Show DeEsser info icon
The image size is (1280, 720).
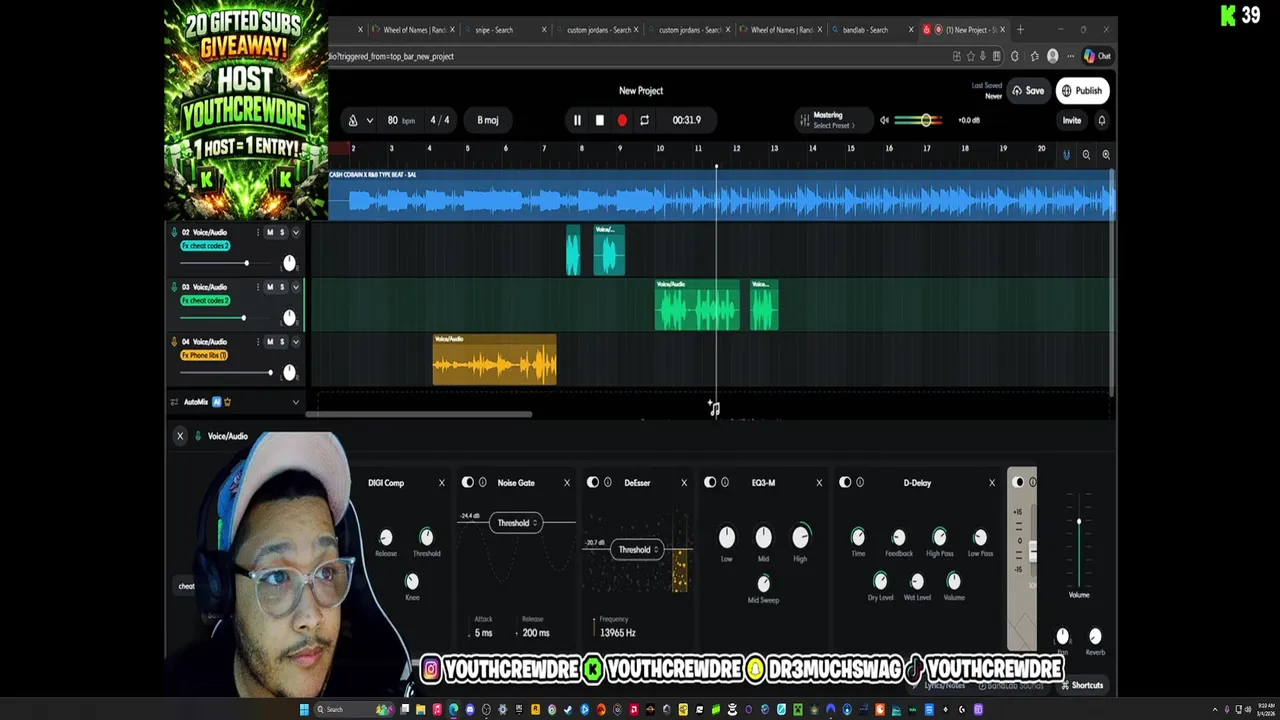(607, 483)
